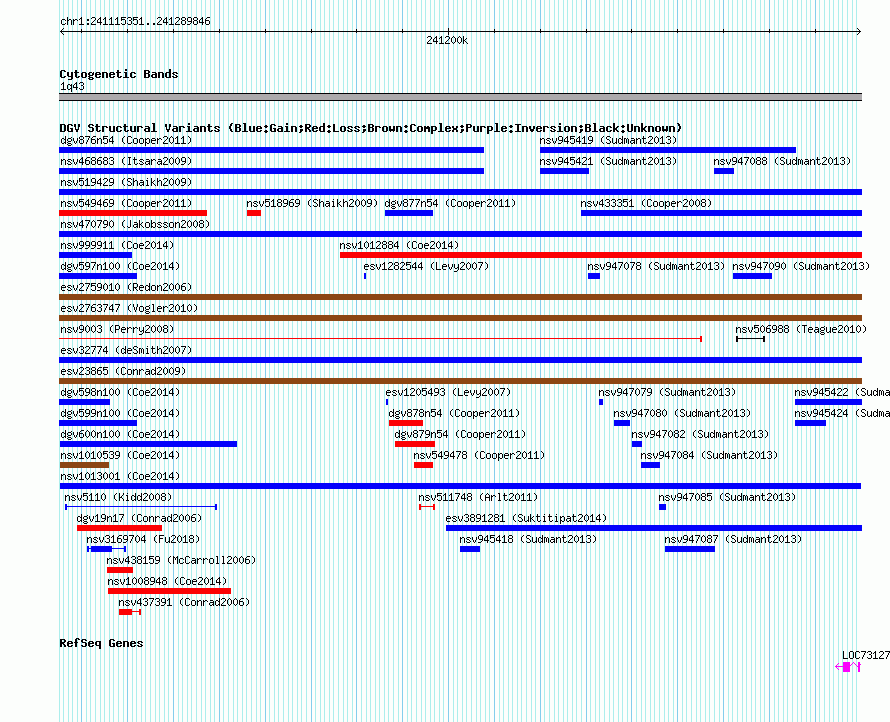Click the dgv876n54 (Cooper2011) variant label
The width and height of the screenshot is (890, 722).
[126, 140]
